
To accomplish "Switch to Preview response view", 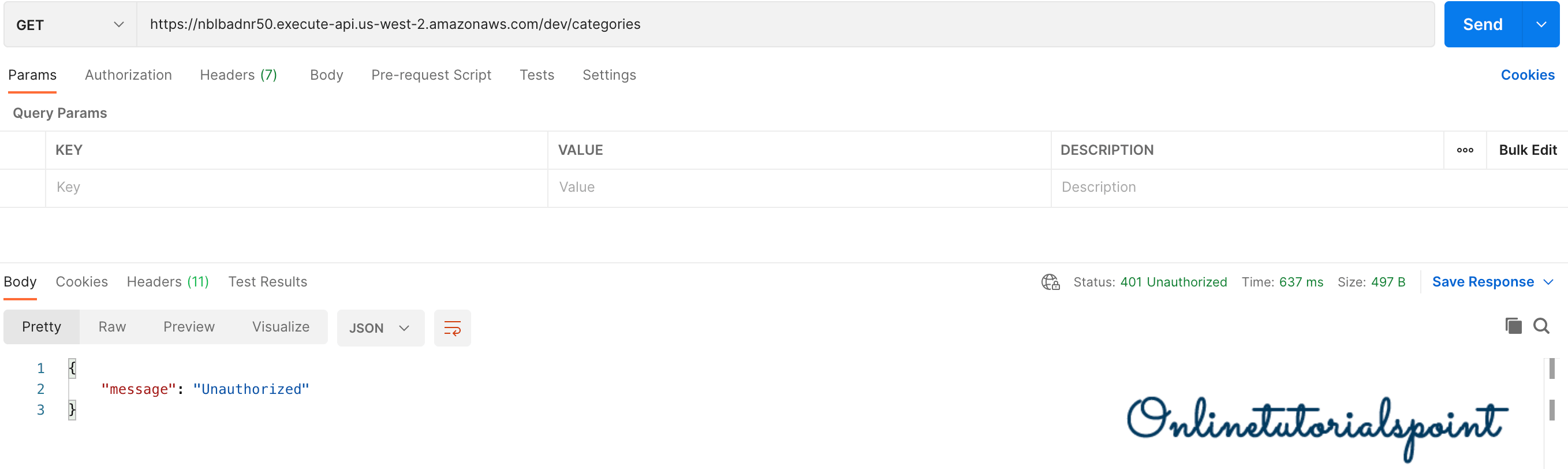I will [x=189, y=327].
